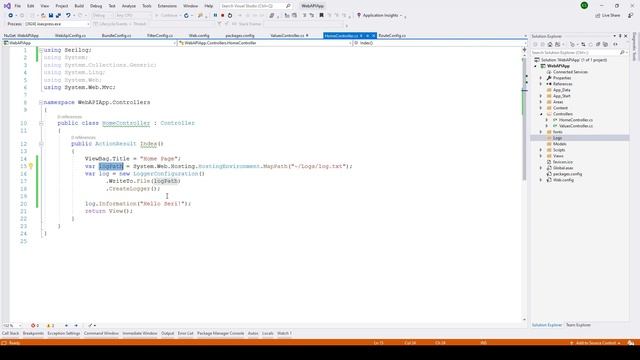Click the Solution Explorer search magnifier icon
This screenshot has width=640, height=360.
[x=622, y=53]
